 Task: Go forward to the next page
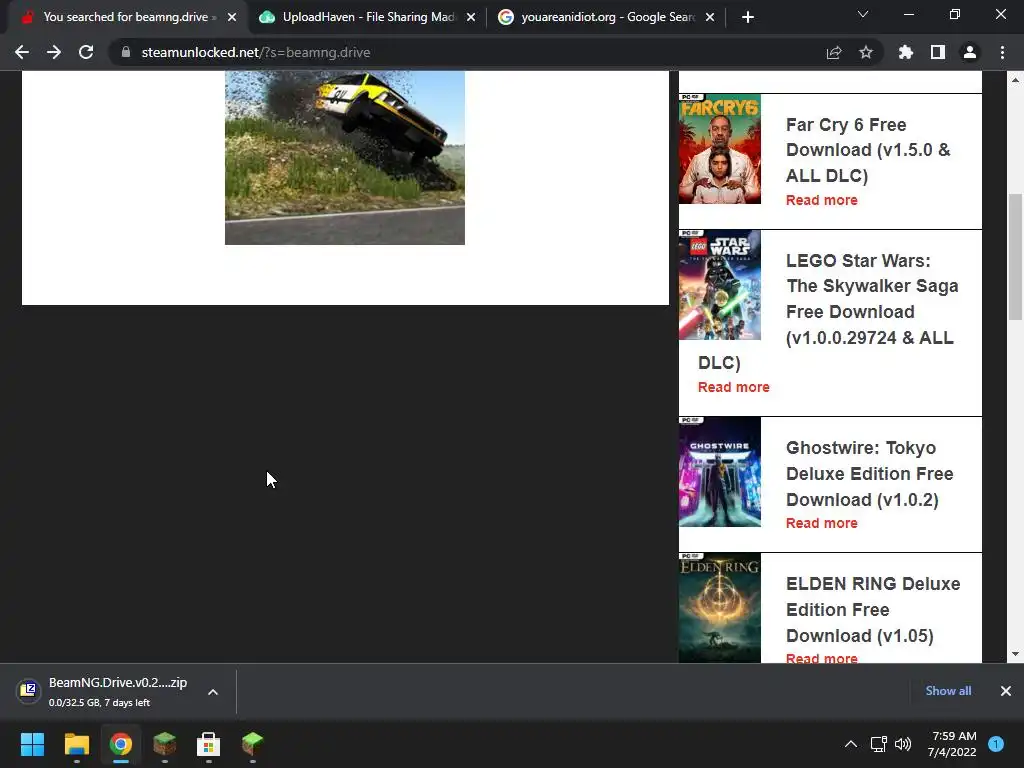point(54,52)
